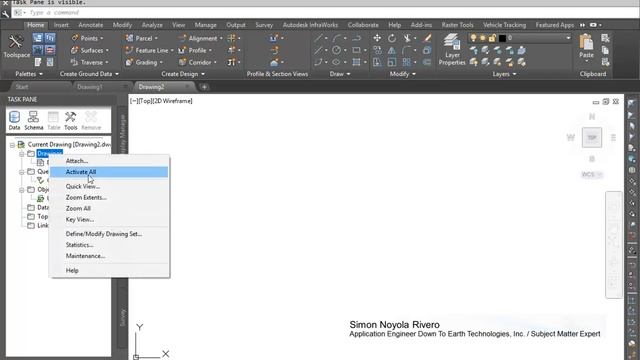640x360 pixels.
Task: Select the Circle tool in Draw panel
Action: [336, 50]
